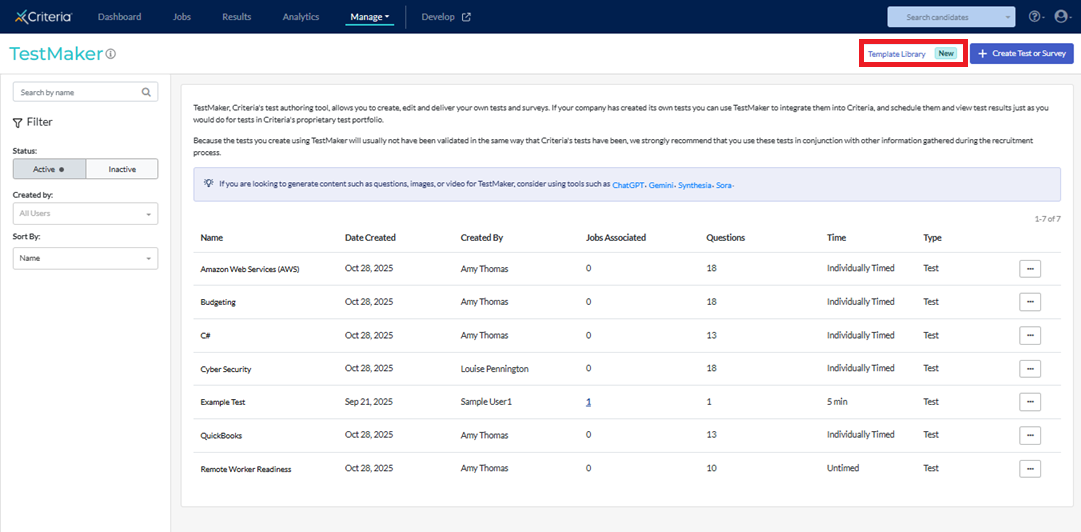Click the search magnifier icon
1081x532 pixels.
[146, 92]
